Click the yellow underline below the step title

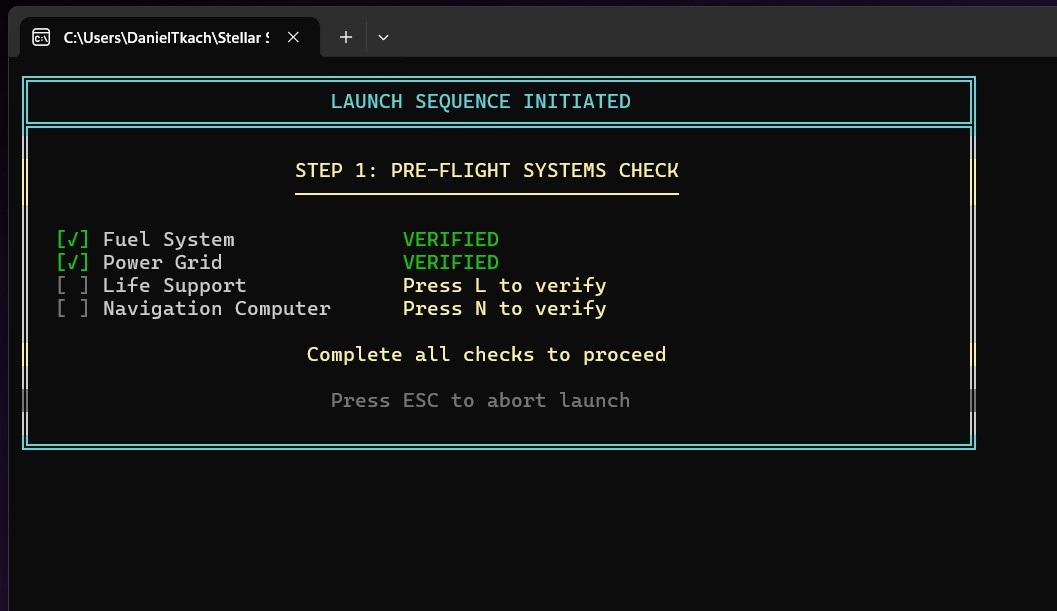click(486, 192)
